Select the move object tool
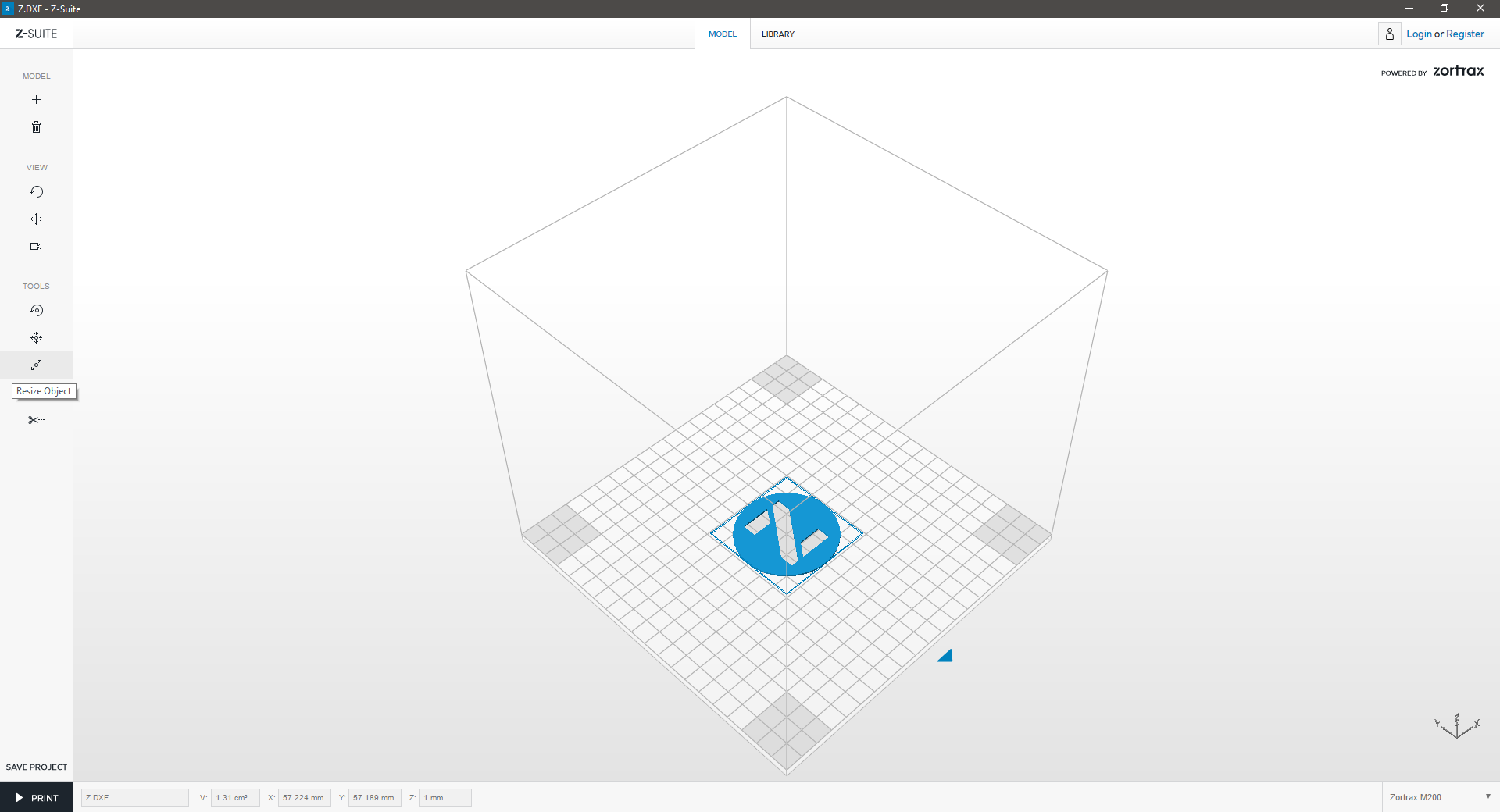The width and height of the screenshot is (1500, 812). 36,338
